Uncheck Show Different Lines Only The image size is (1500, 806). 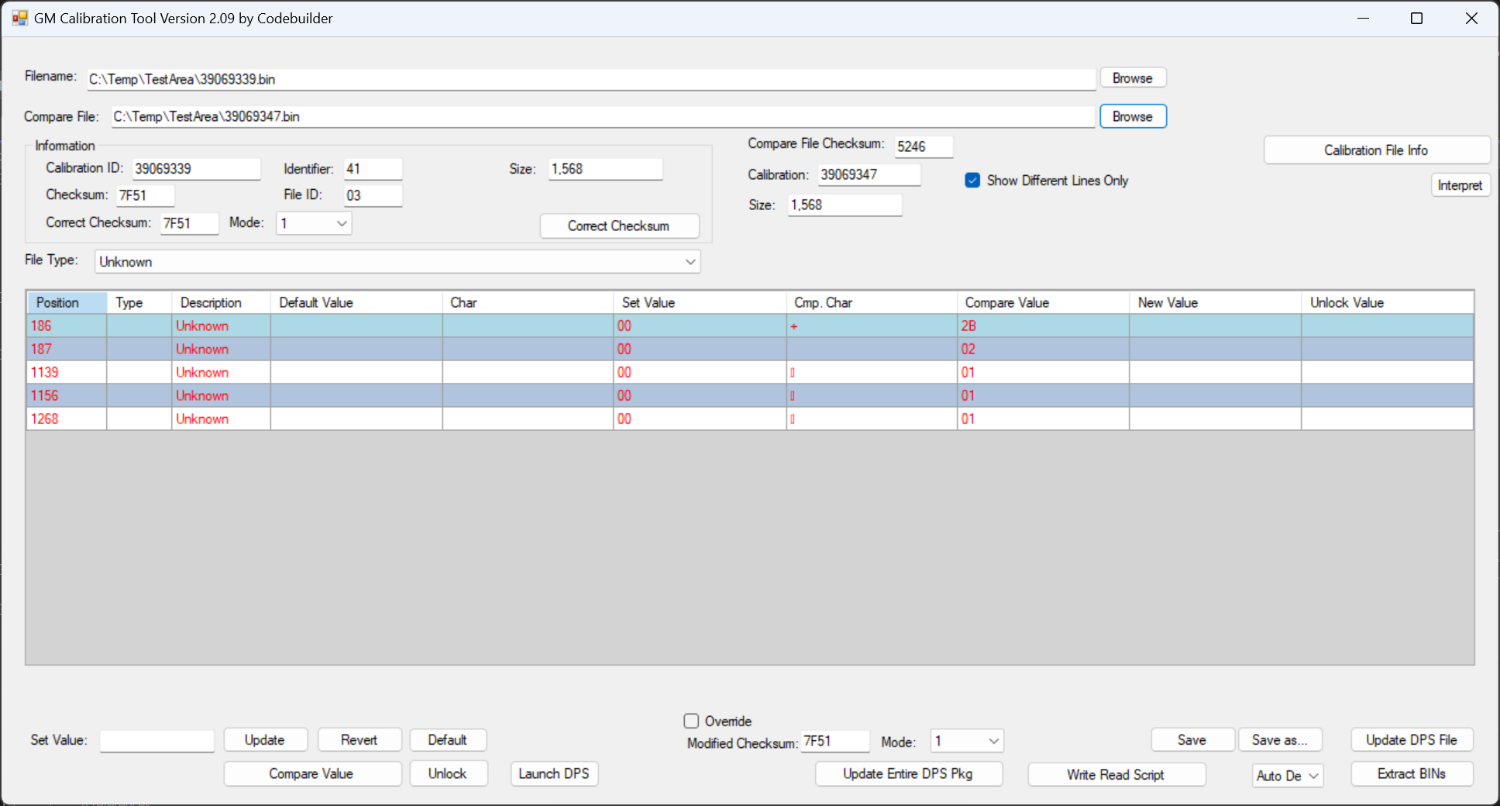[972, 181]
